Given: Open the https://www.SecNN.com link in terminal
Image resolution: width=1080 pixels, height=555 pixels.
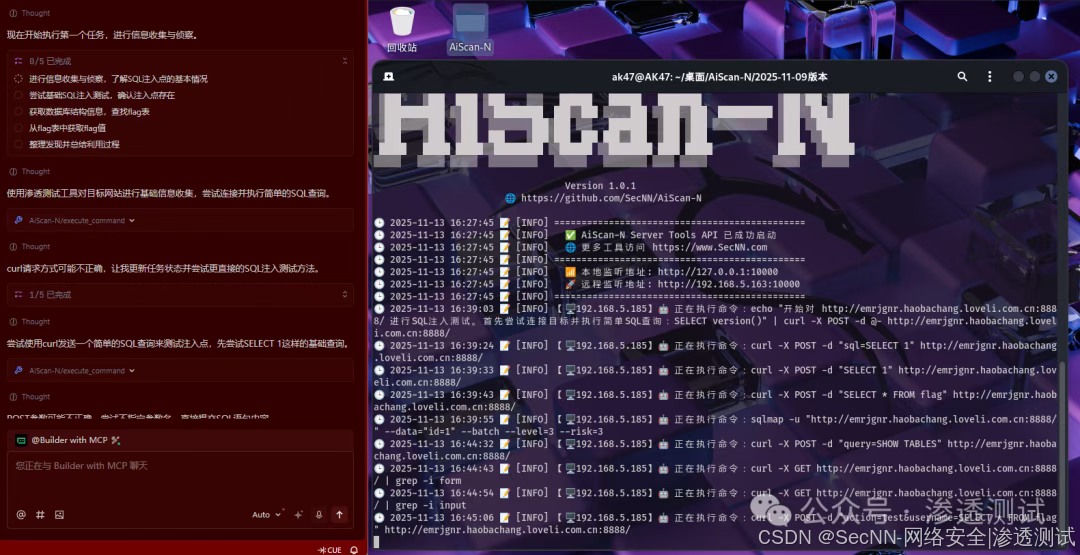Looking at the screenshot, I should pos(709,247).
